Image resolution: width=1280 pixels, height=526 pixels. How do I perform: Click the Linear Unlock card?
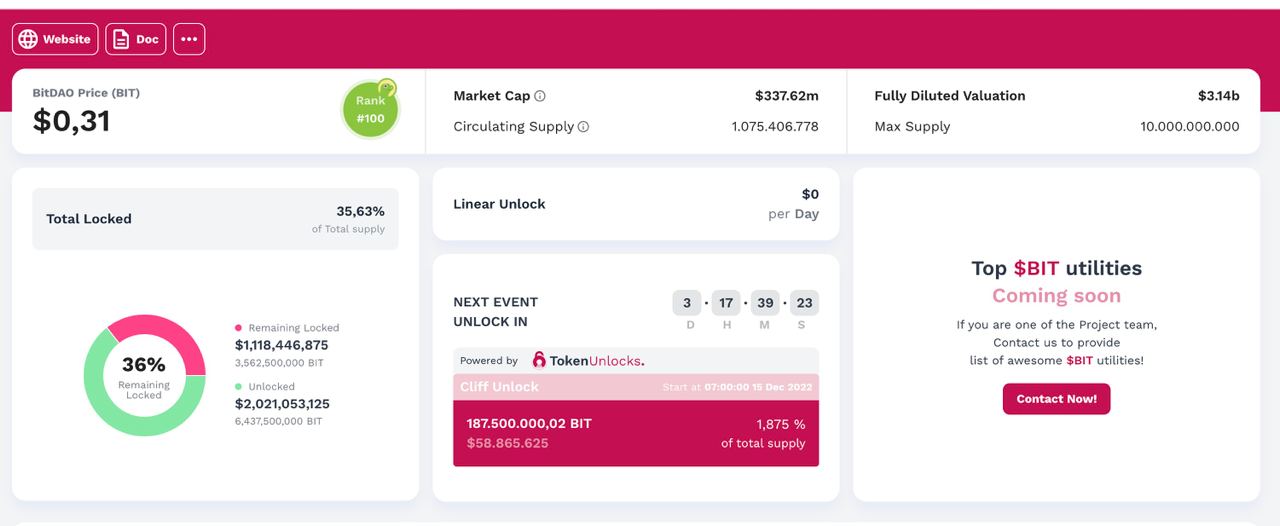click(x=636, y=204)
